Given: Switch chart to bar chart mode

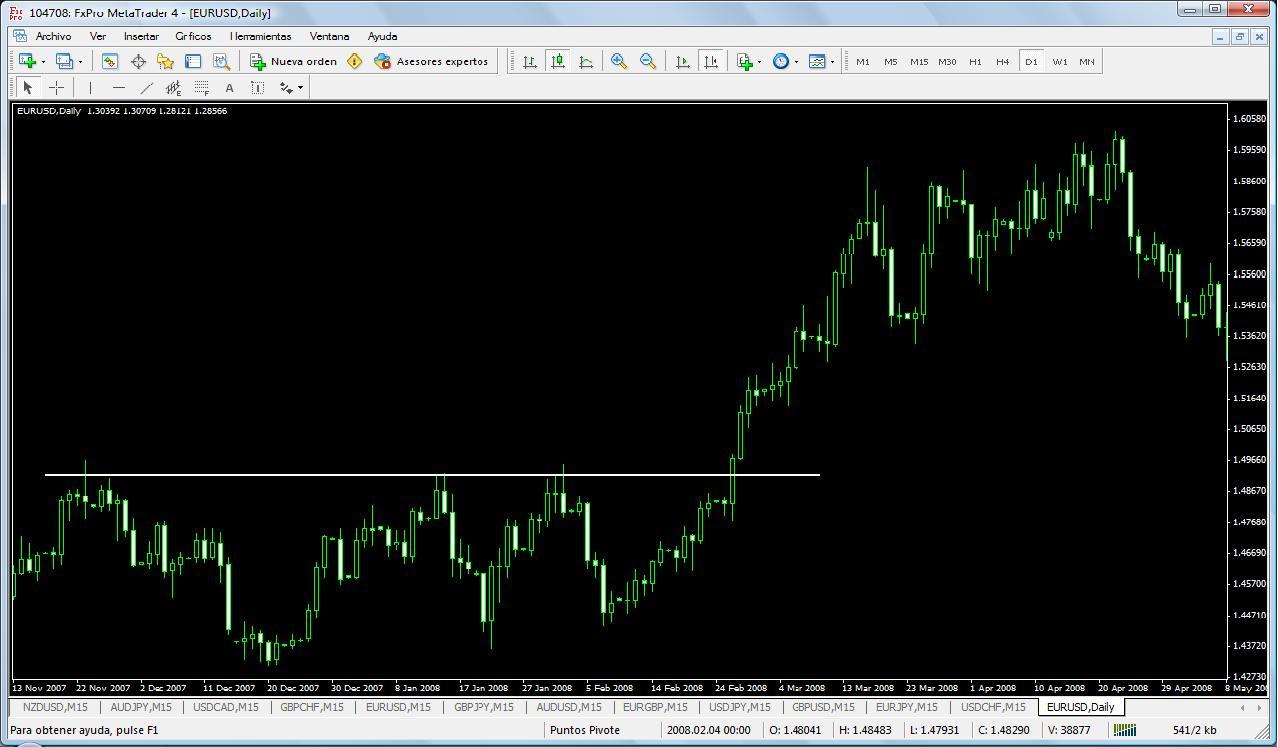Looking at the screenshot, I should pyautogui.click(x=530, y=61).
